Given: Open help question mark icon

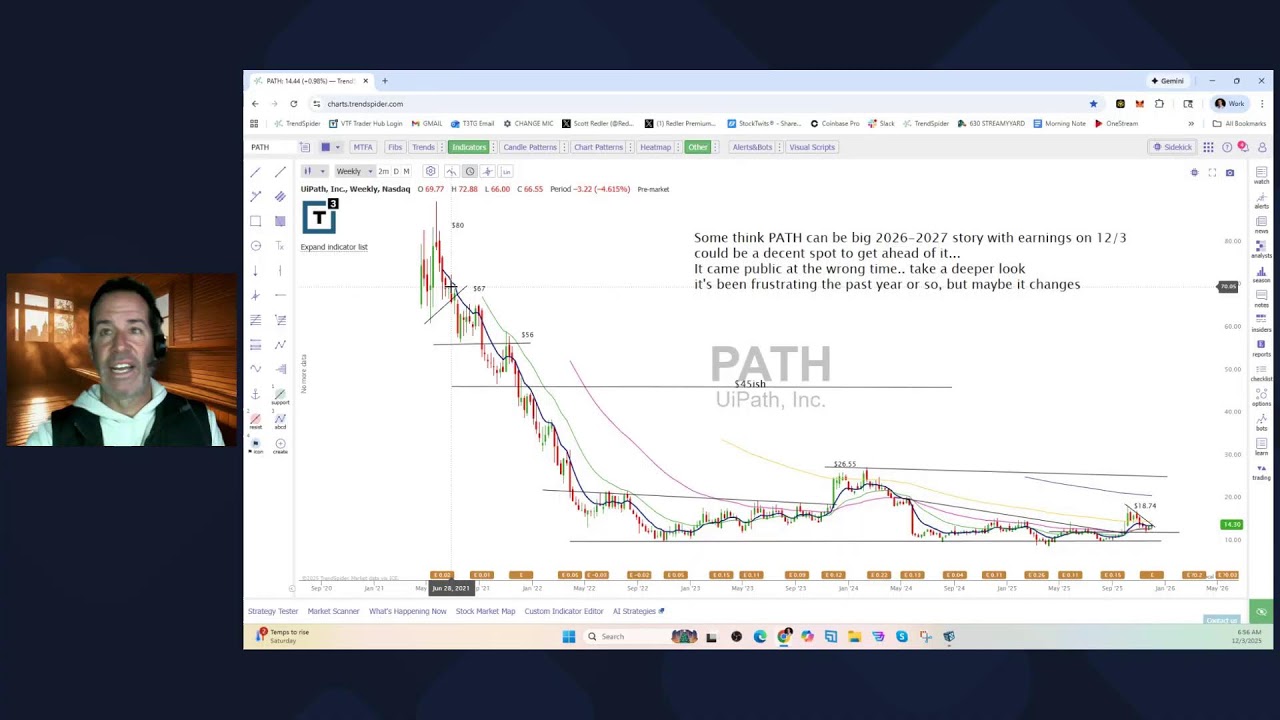Looking at the screenshot, I should click(1227, 147).
